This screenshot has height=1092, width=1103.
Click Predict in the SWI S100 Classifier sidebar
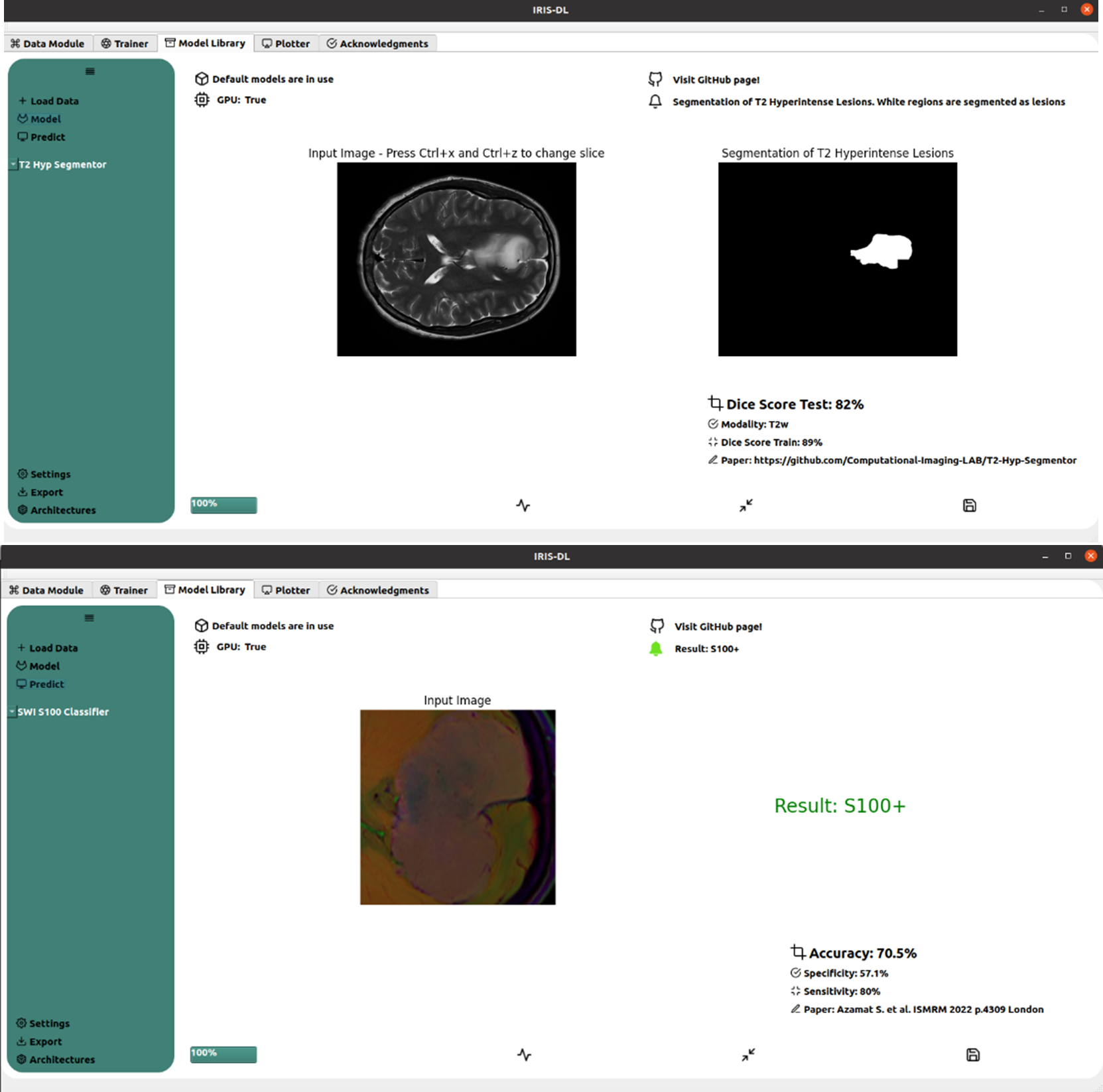pos(46,684)
